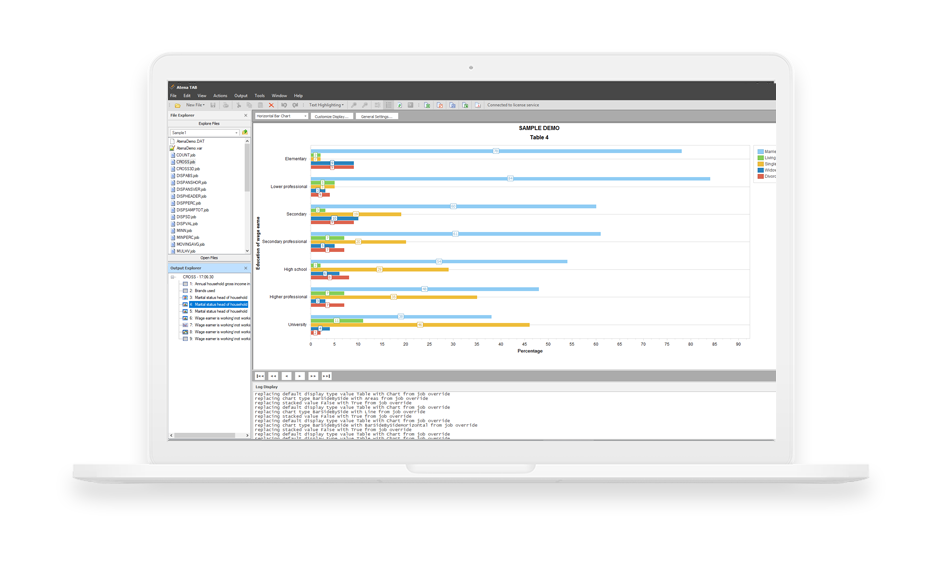Click the open folder toolbar icon

click(x=177, y=105)
